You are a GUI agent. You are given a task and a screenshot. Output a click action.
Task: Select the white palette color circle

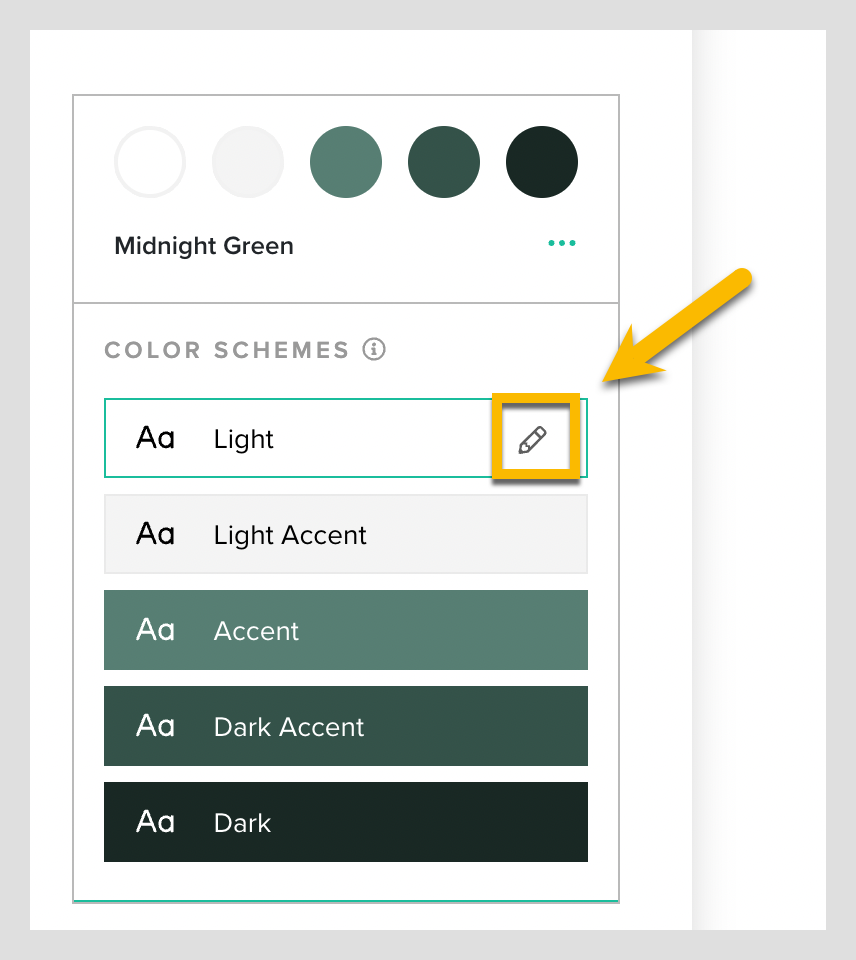pyautogui.click(x=150, y=162)
